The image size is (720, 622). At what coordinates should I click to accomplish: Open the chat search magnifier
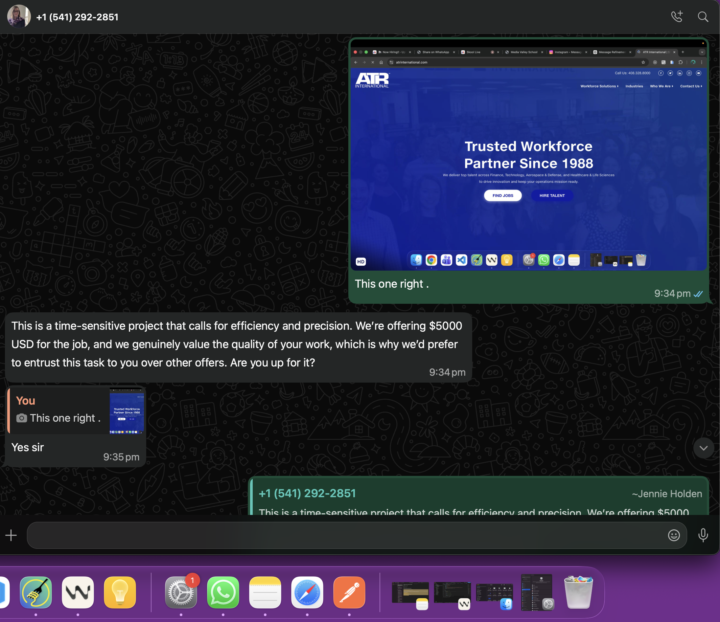pos(703,17)
